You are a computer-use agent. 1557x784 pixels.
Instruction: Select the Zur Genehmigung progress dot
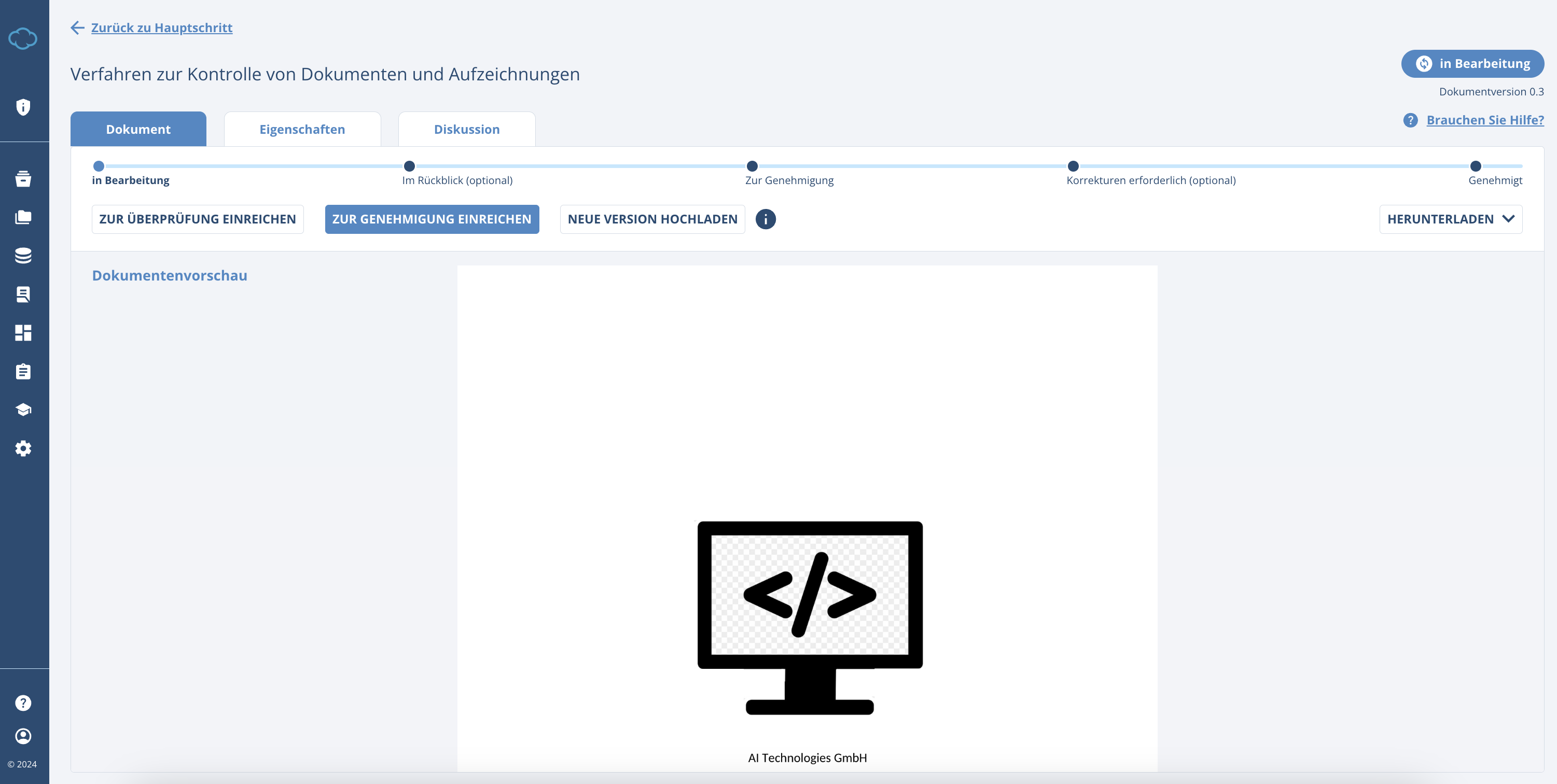[x=752, y=165]
